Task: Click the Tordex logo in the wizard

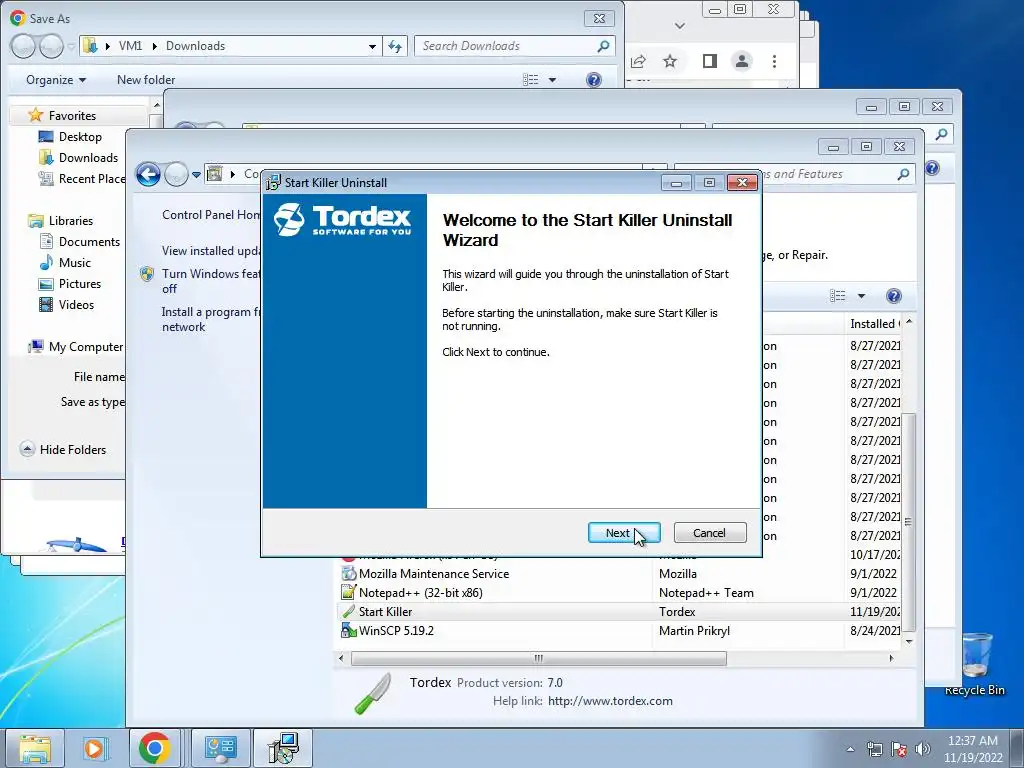Action: (343, 219)
